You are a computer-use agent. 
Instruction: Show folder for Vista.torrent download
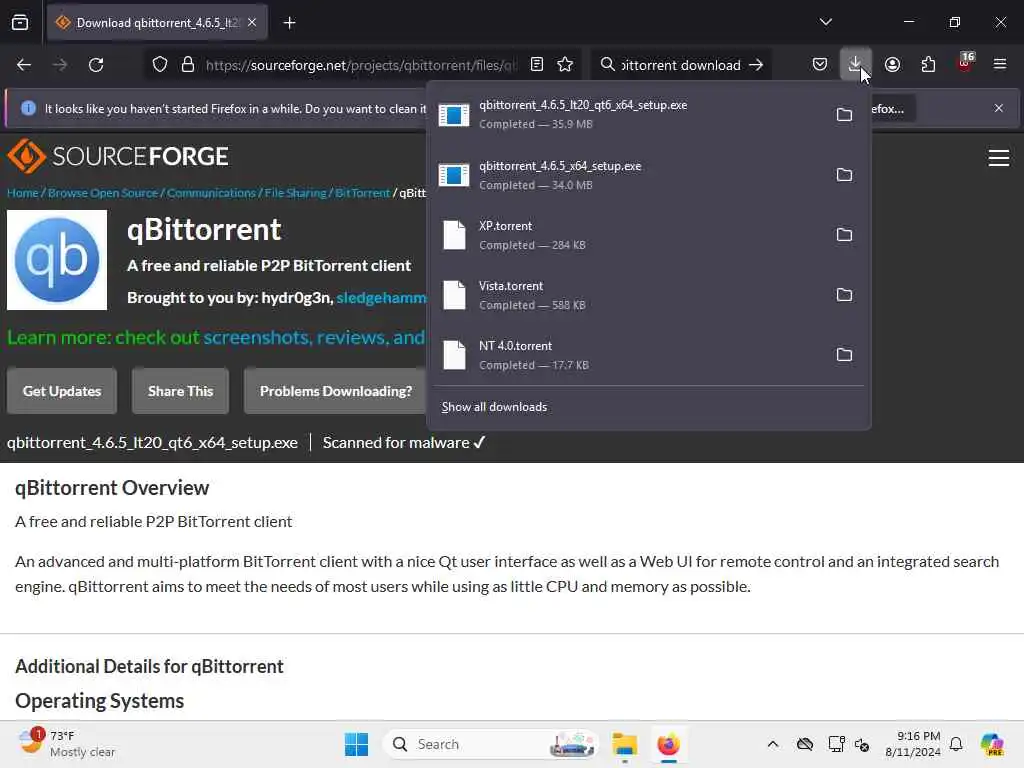tap(844, 295)
